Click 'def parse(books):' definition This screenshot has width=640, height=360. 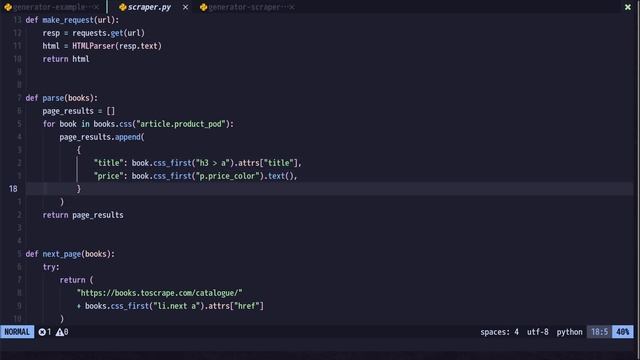(62, 98)
